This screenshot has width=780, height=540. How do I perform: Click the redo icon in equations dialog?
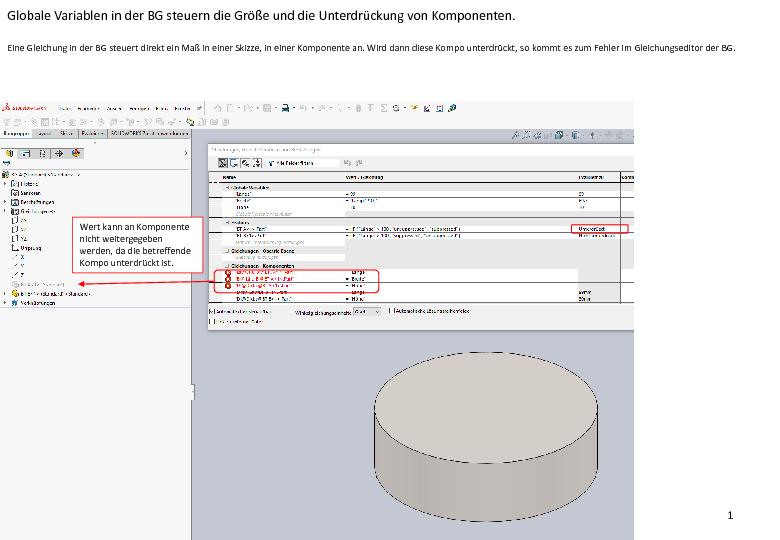click(x=359, y=163)
